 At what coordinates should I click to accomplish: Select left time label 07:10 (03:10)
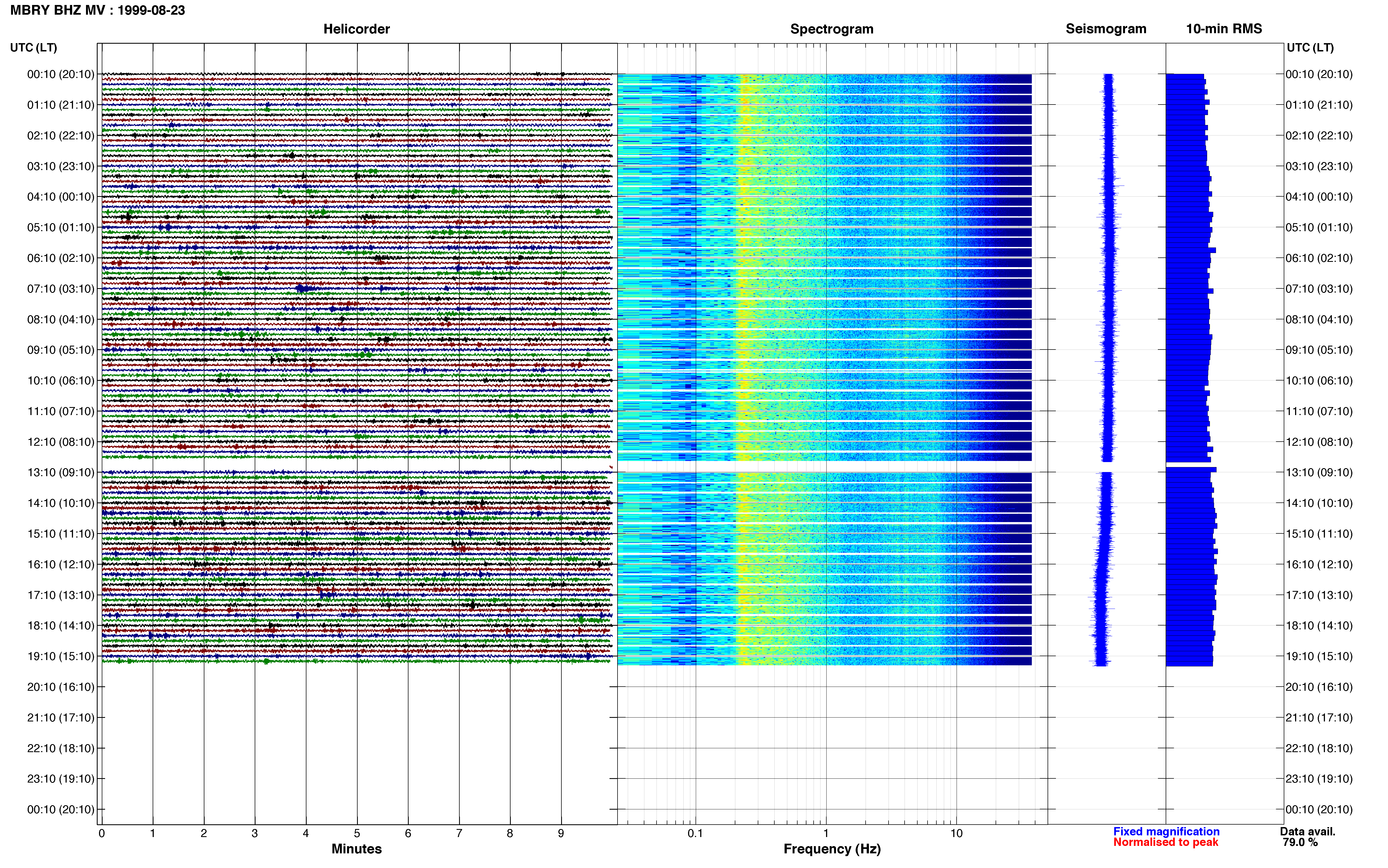[x=61, y=289]
